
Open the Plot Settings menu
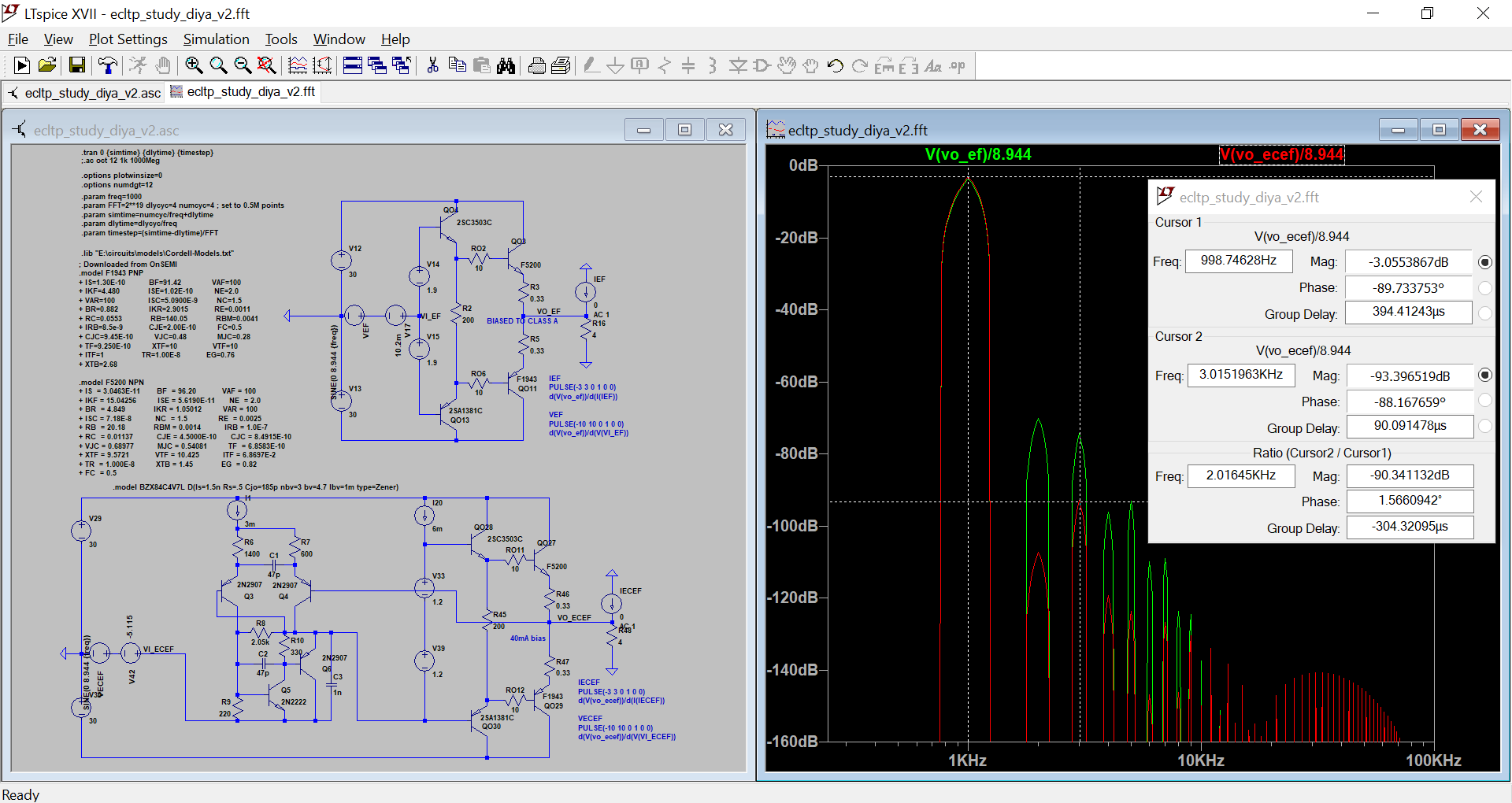point(128,39)
